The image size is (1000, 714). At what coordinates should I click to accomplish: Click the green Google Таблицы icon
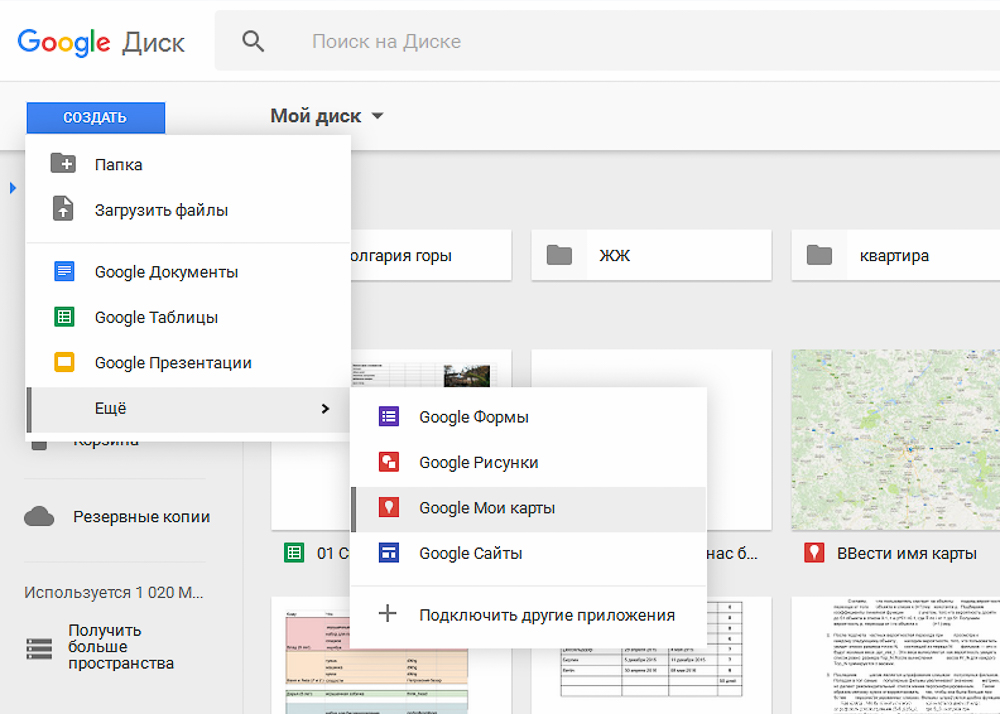pos(64,317)
